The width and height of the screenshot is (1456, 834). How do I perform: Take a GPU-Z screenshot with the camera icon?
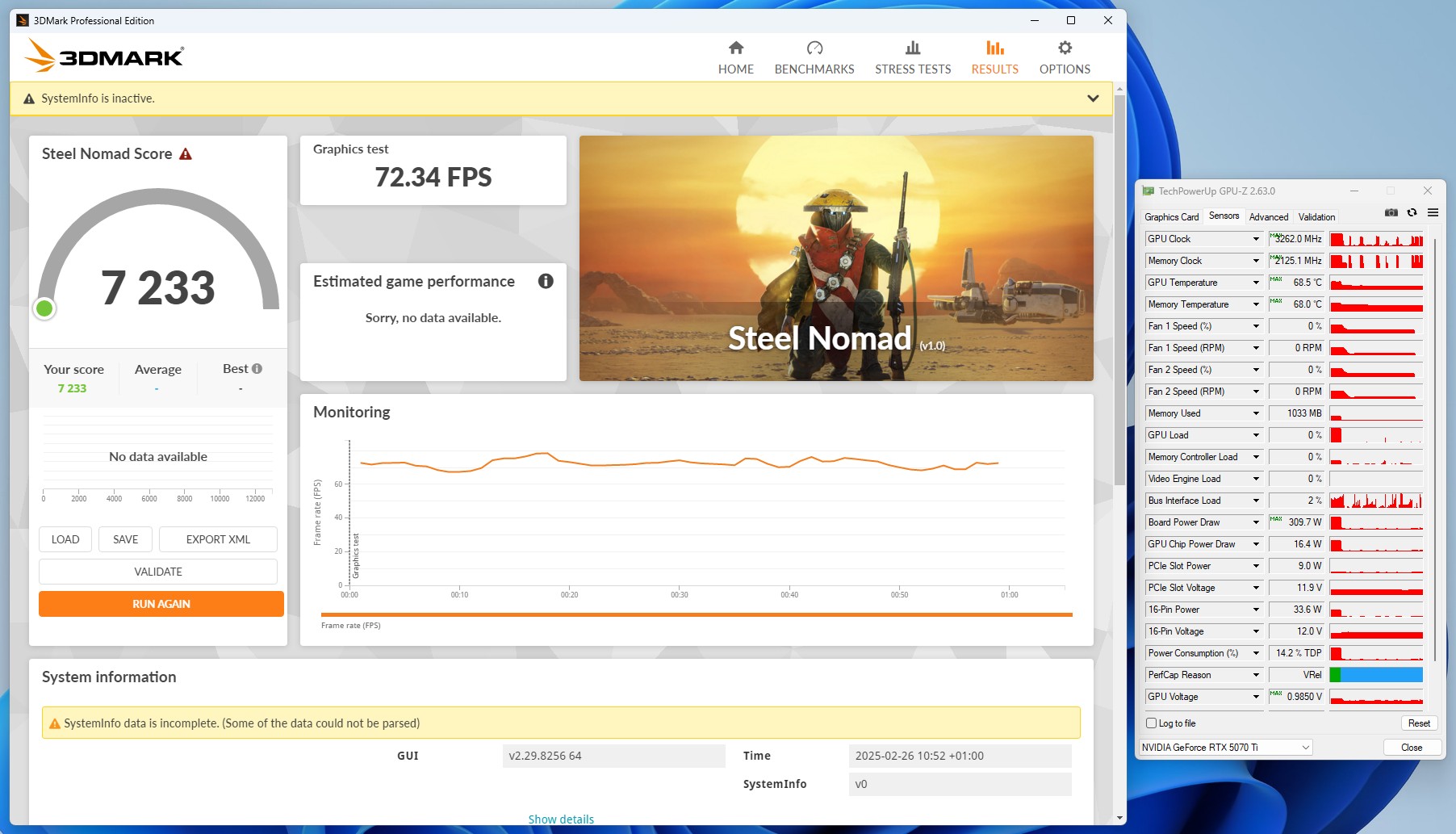coord(1391,212)
